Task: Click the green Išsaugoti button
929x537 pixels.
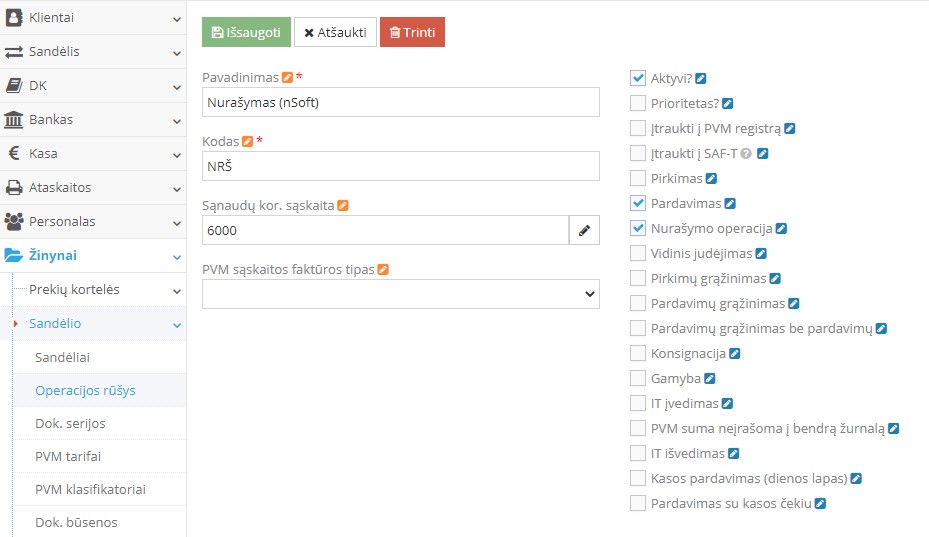Action: pyautogui.click(x=246, y=32)
